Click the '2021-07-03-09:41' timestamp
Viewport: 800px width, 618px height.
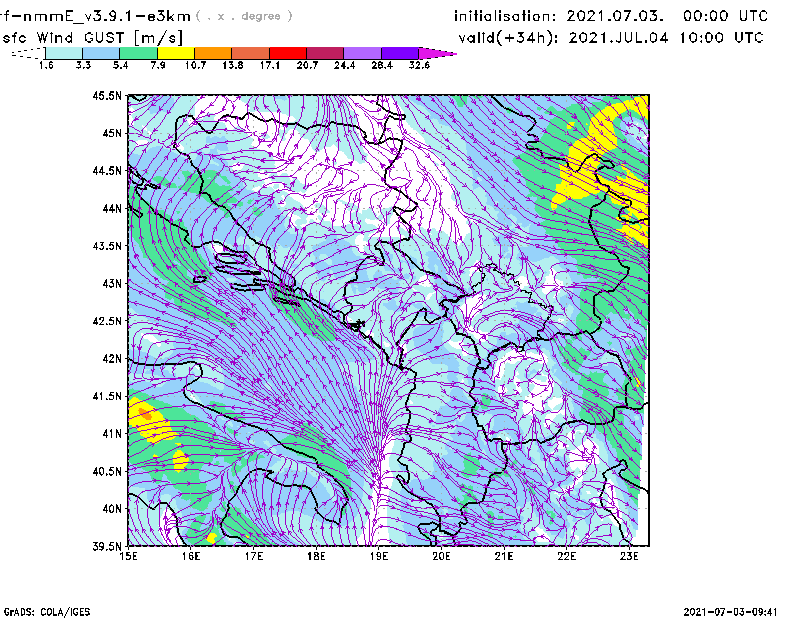click(730, 612)
